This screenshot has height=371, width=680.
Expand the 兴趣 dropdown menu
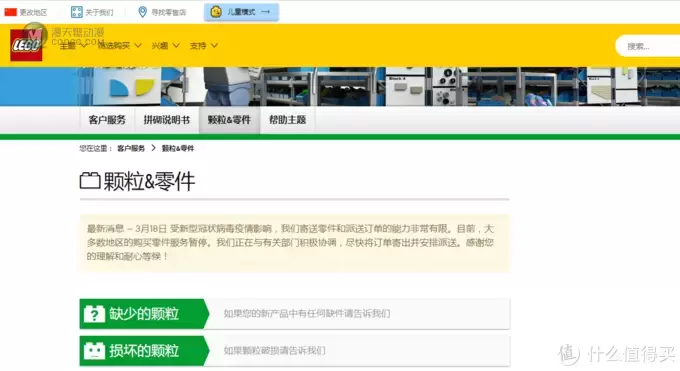165,46
